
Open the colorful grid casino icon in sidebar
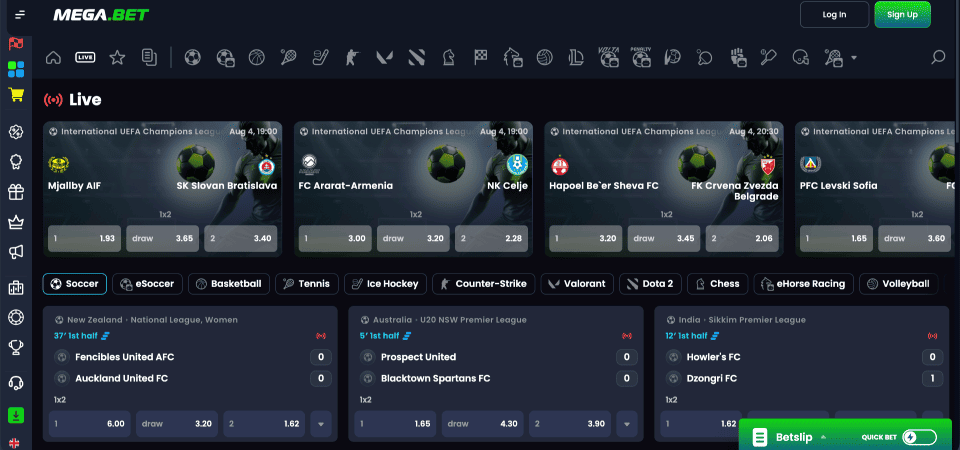(x=16, y=69)
